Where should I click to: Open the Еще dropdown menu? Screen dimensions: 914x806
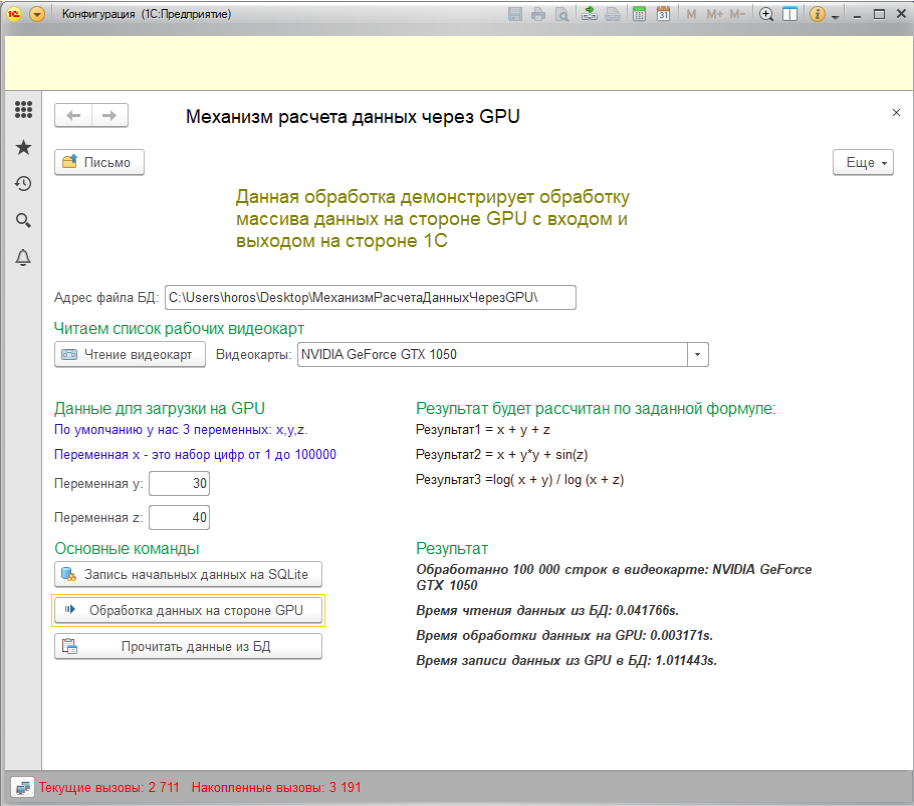[x=863, y=162]
